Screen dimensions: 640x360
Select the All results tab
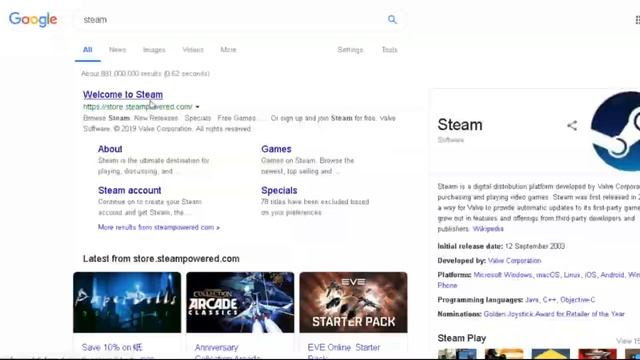pos(87,50)
